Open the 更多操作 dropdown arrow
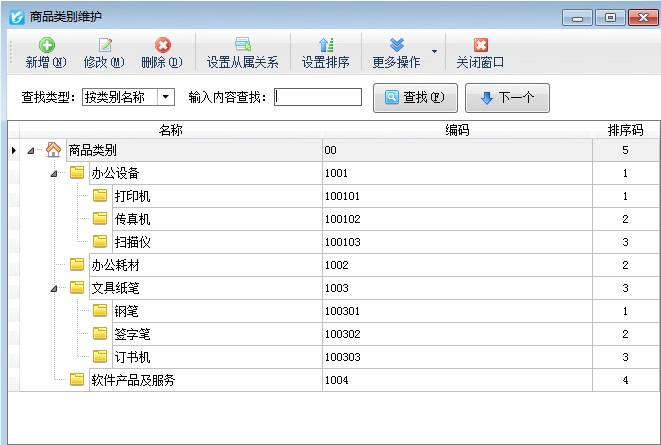Screen dimensions: 661x445 tap(435, 51)
